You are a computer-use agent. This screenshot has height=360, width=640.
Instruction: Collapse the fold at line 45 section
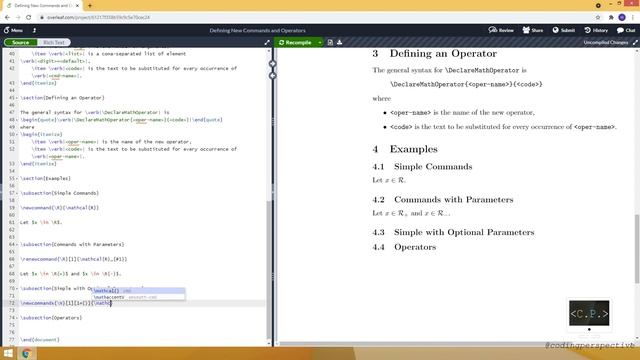pos(17,98)
